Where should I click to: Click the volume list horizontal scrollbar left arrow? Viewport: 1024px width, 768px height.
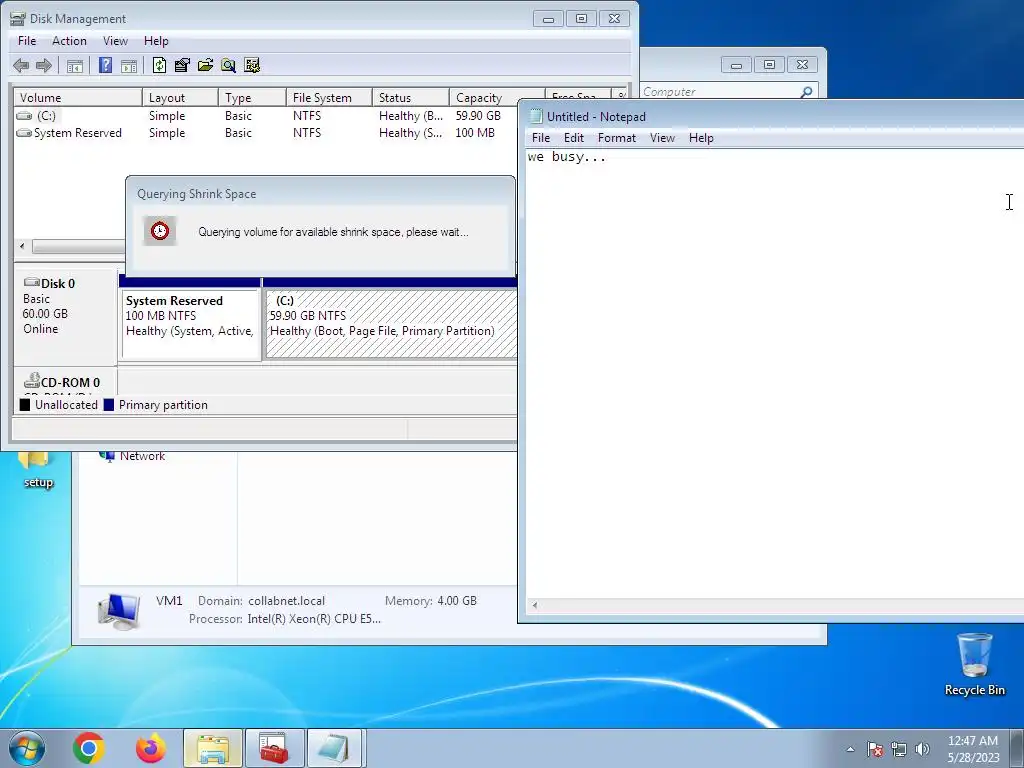point(22,246)
